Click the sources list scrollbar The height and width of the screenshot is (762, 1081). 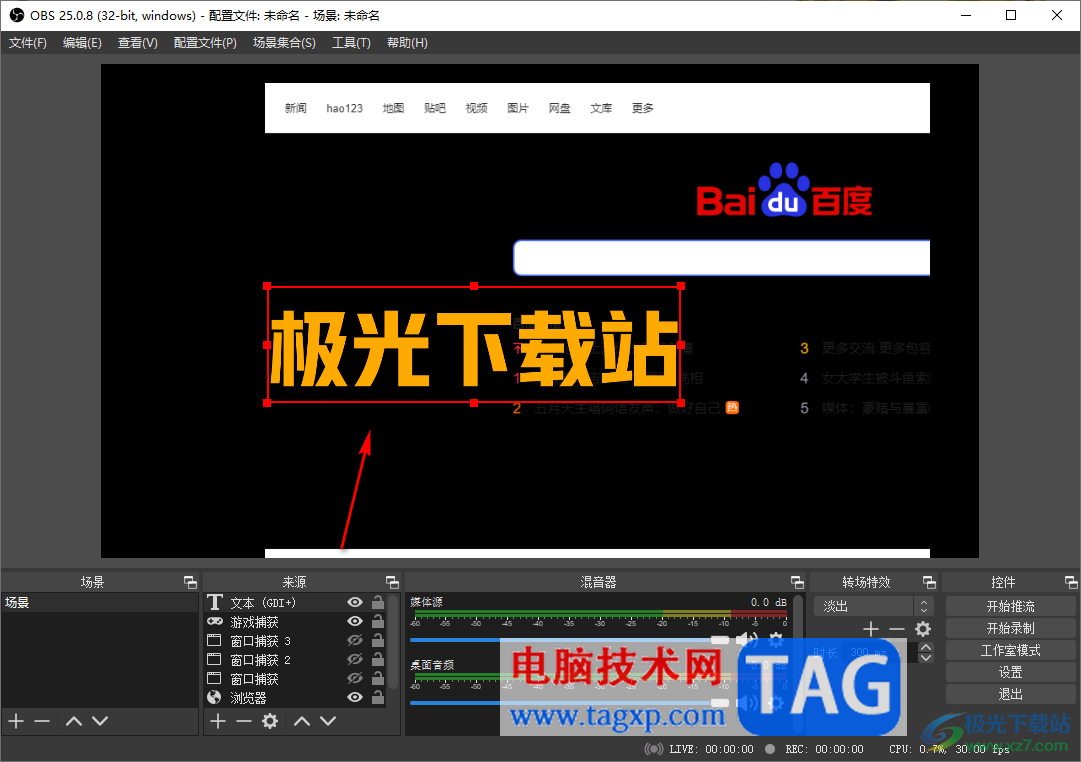click(x=394, y=641)
